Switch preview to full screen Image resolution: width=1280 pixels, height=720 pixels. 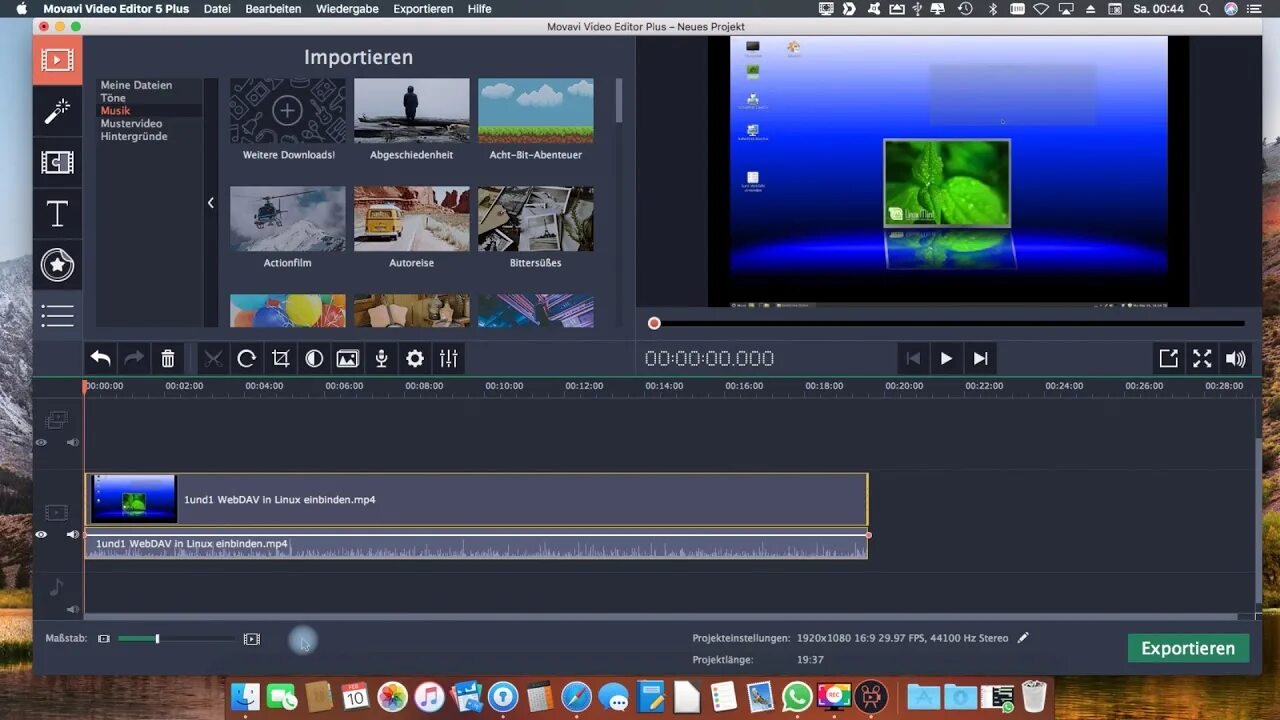(x=1202, y=358)
